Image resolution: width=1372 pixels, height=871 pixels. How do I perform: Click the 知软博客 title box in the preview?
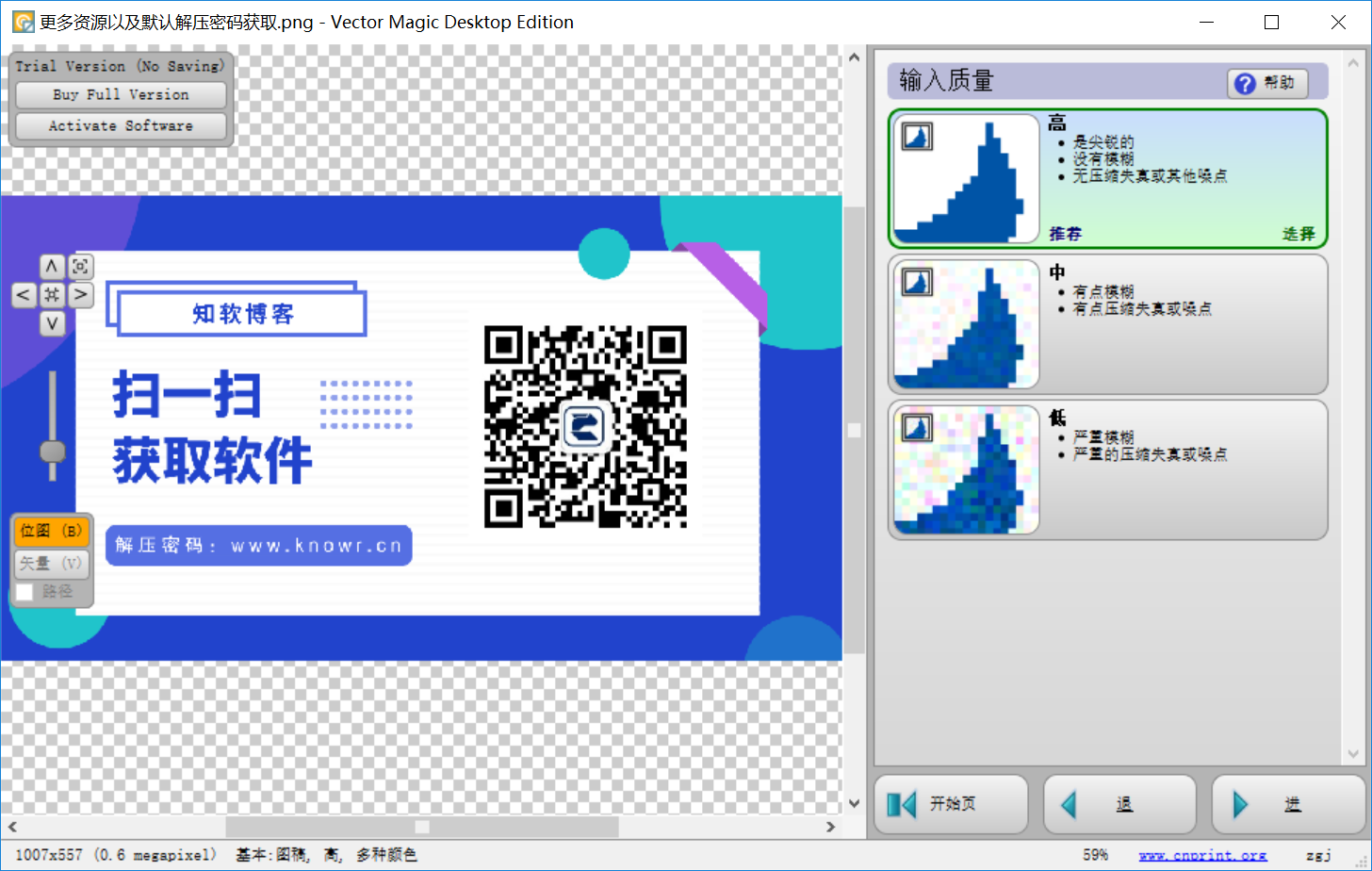[242, 314]
